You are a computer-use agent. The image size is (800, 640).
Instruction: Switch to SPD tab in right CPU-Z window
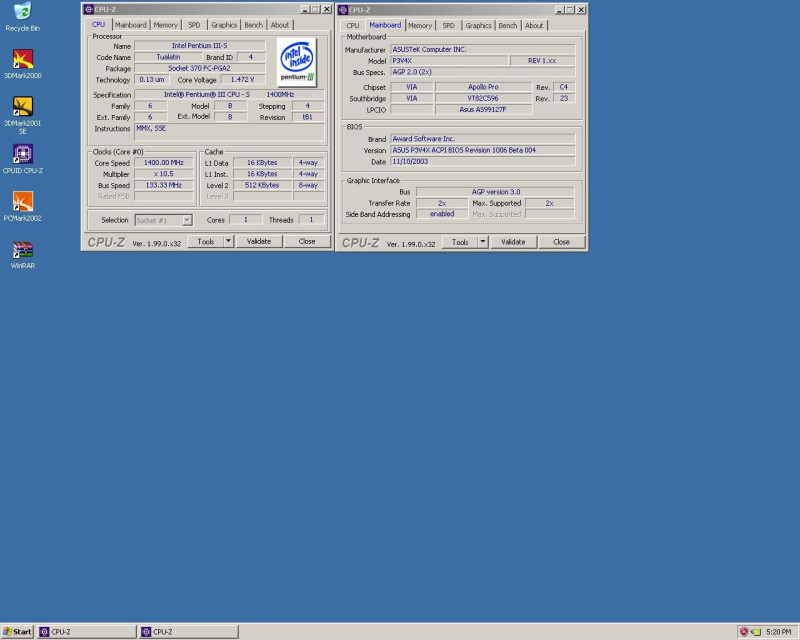click(x=448, y=25)
